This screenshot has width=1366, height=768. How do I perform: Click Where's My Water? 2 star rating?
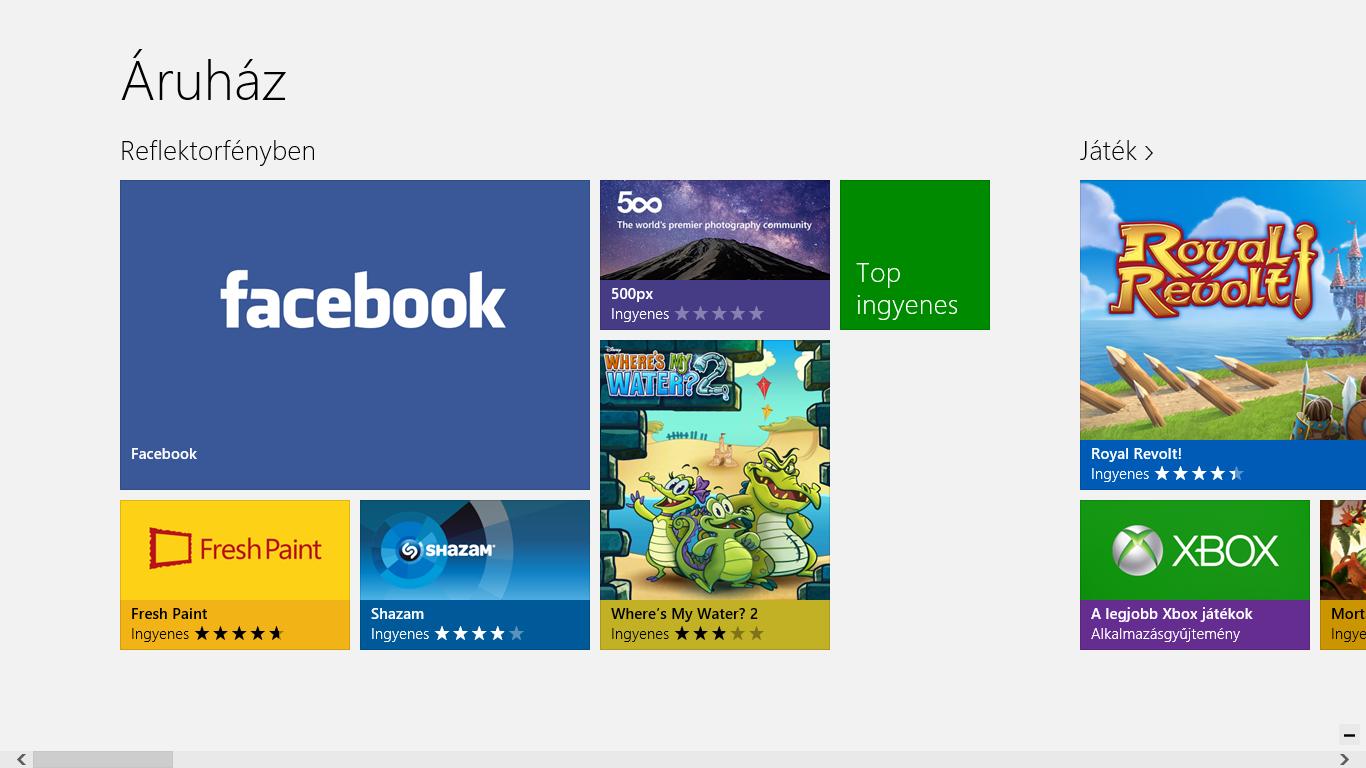[719, 634]
